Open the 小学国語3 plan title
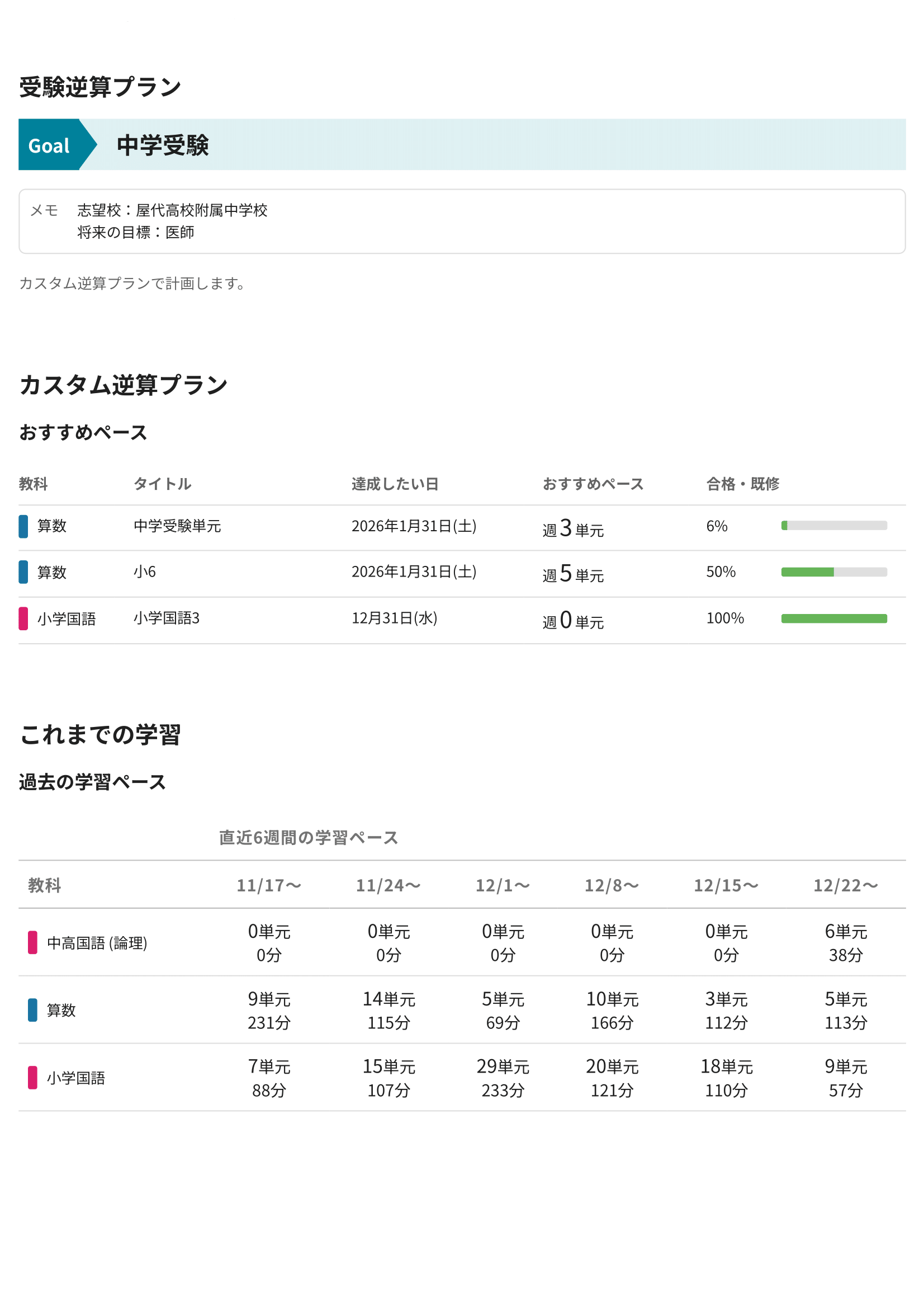The width and height of the screenshot is (924, 1308). pyautogui.click(x=166, y=618)
